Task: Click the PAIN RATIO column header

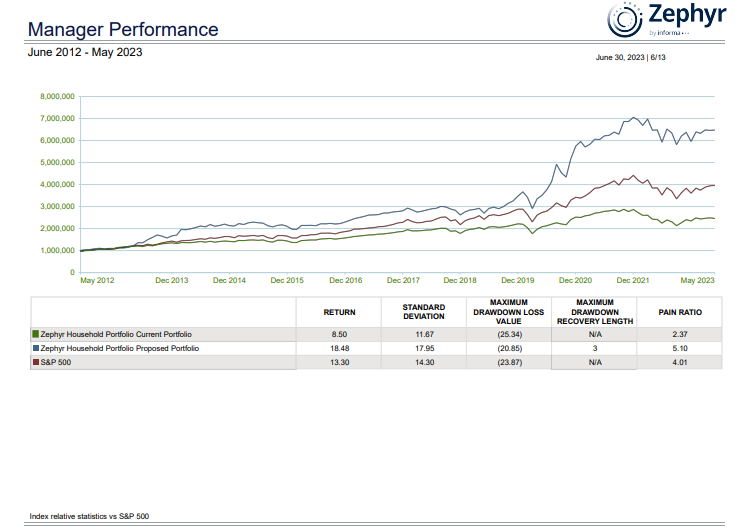Action: 680,312
